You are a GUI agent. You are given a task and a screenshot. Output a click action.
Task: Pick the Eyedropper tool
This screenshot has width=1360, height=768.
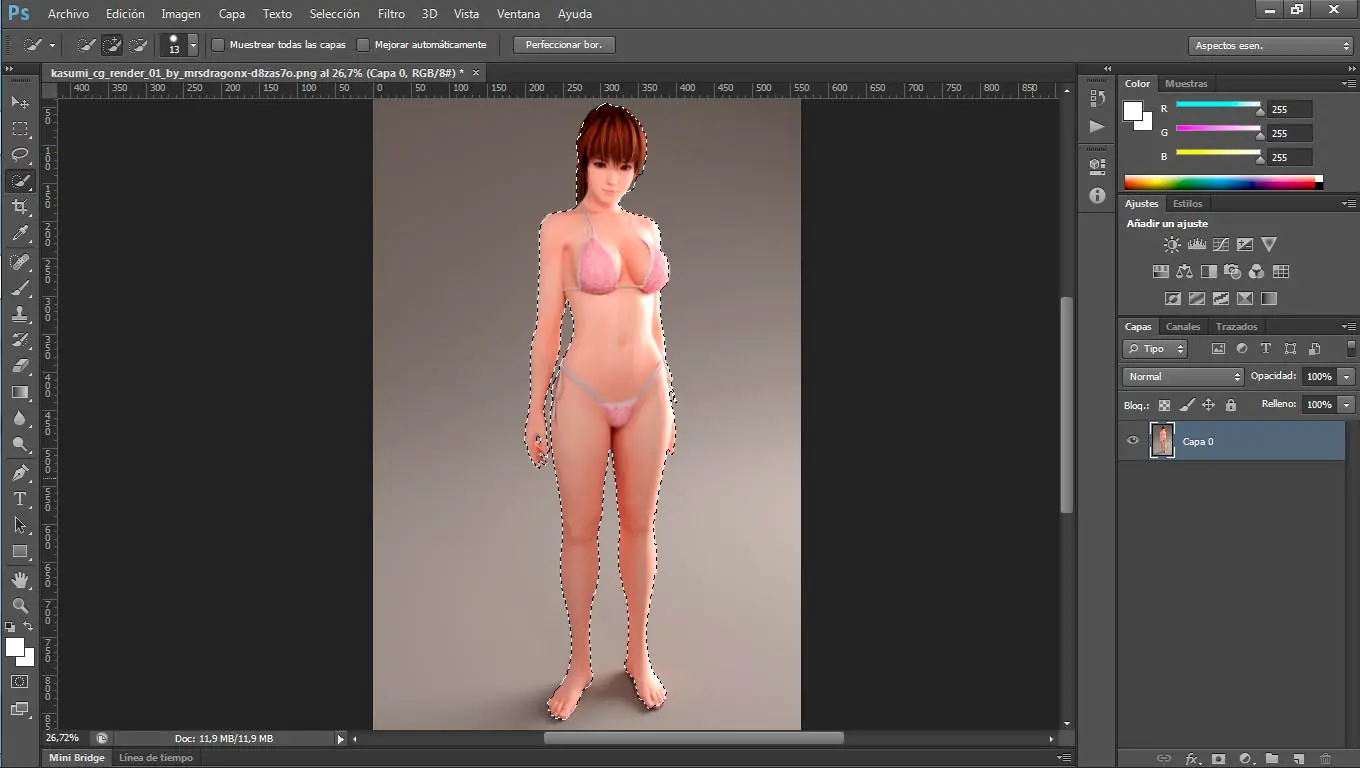20,233
